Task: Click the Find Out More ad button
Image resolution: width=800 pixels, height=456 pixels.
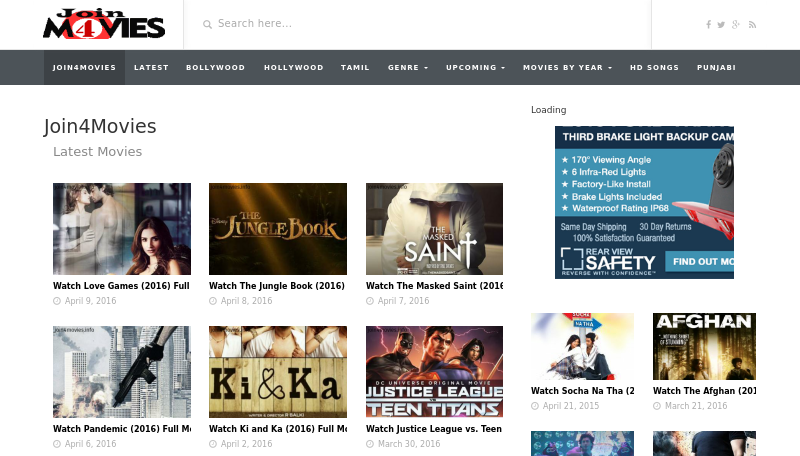Action: coord(699,262)
